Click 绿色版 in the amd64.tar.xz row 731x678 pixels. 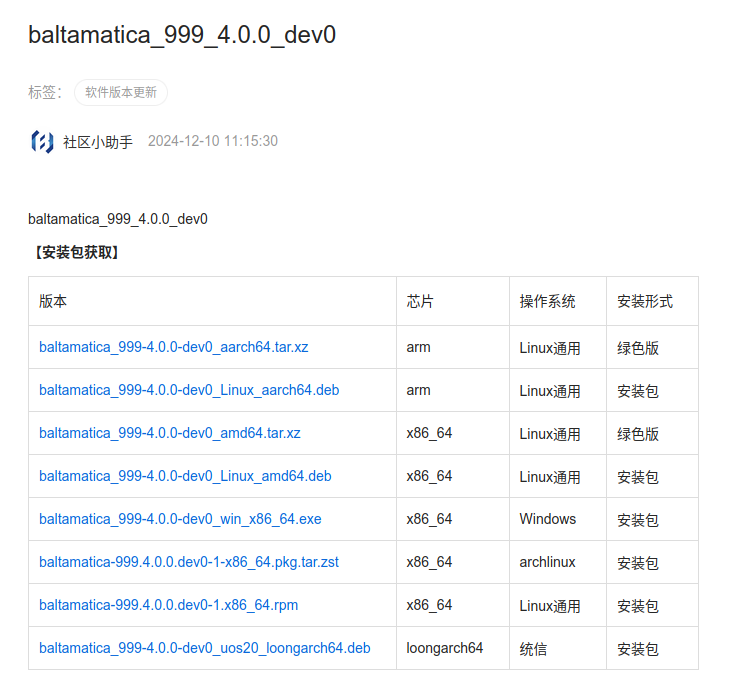(x=638, y=434)
